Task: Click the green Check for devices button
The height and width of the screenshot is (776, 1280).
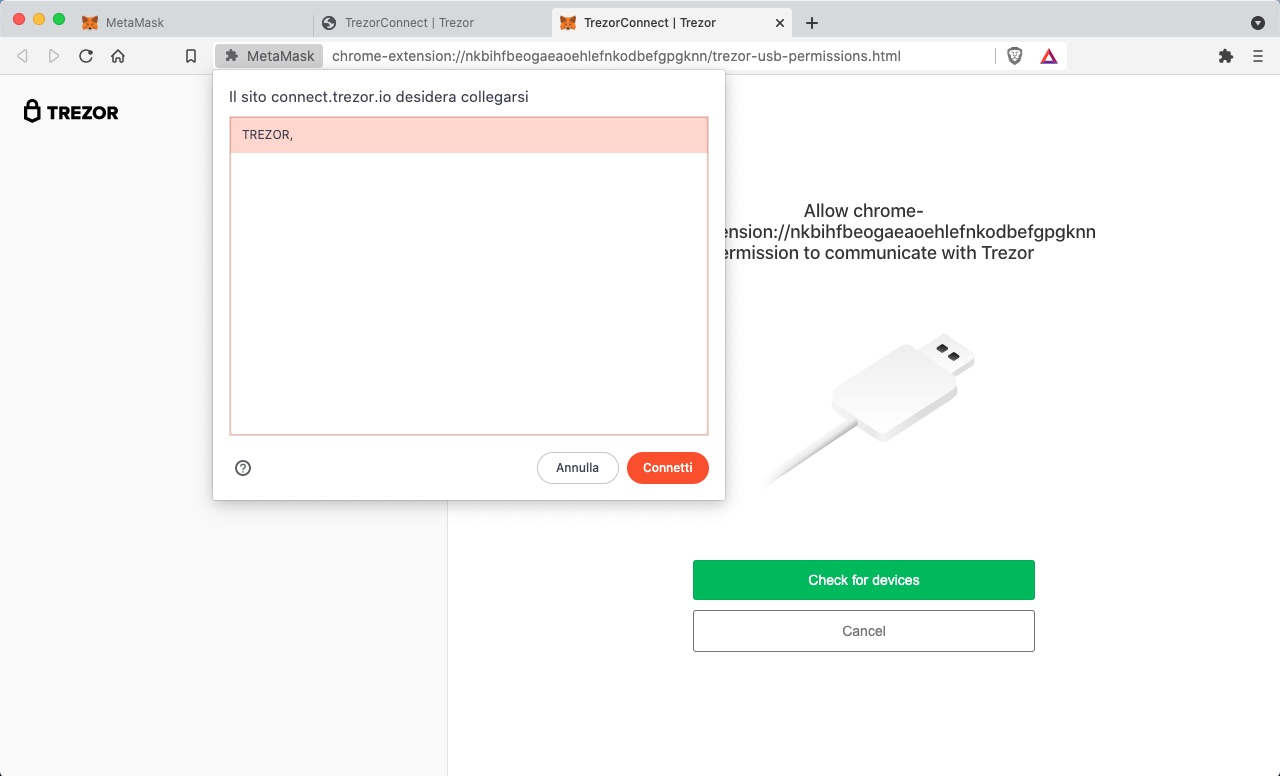Action: pyautogui.click(x=864, y=580)
